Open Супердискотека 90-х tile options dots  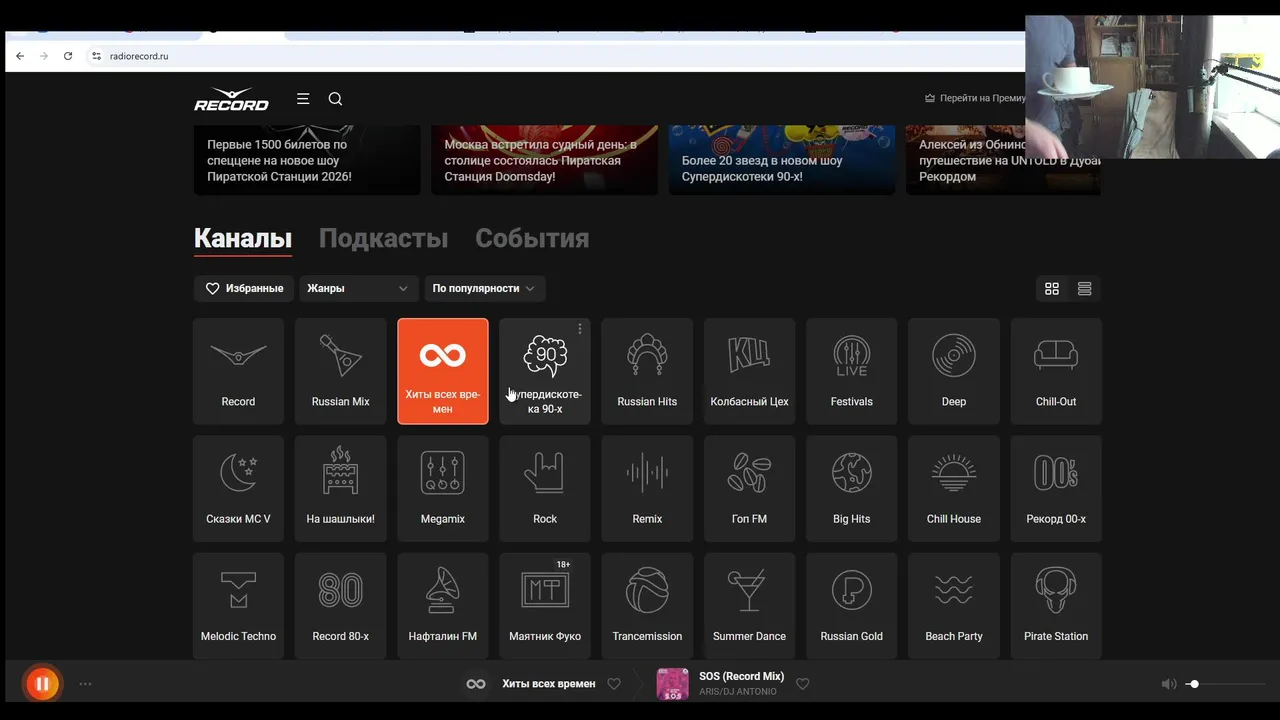[x=580, y=329]
